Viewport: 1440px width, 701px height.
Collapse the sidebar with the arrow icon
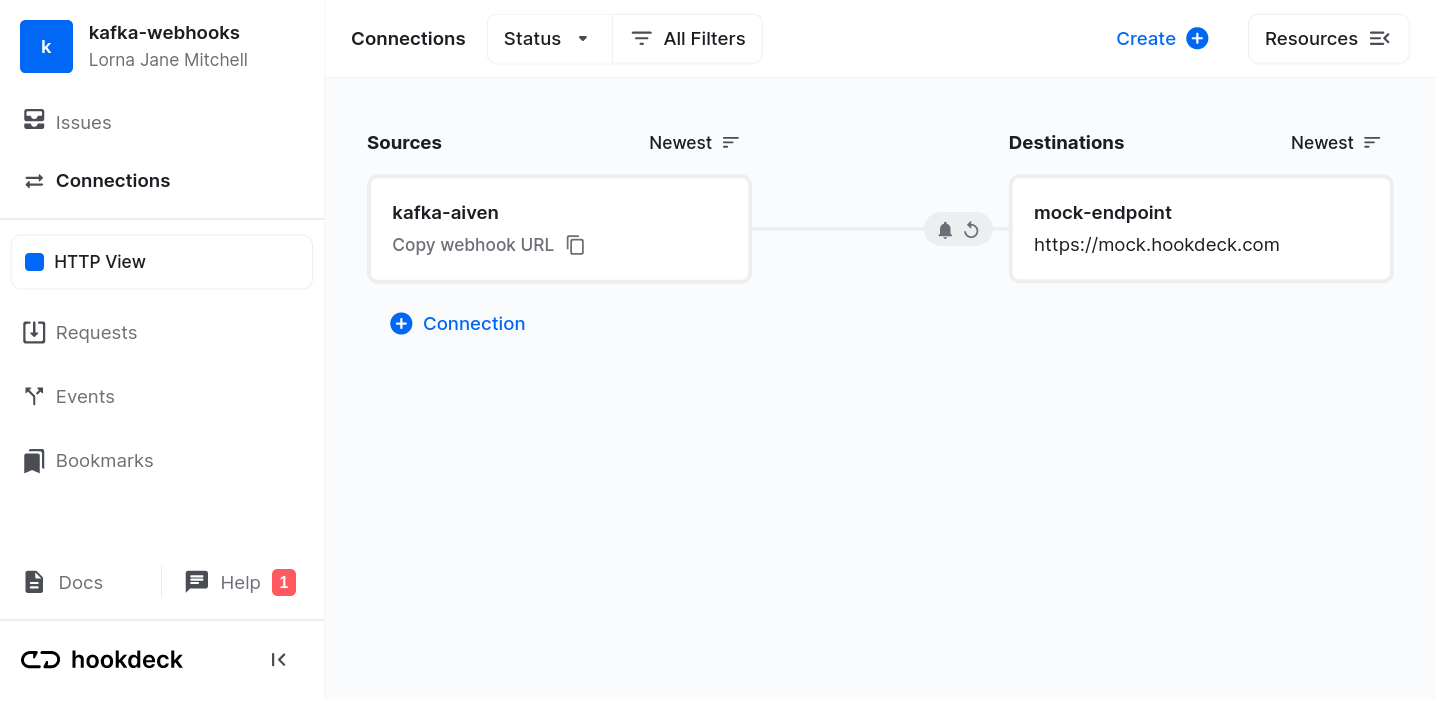[x=278, y=659]
